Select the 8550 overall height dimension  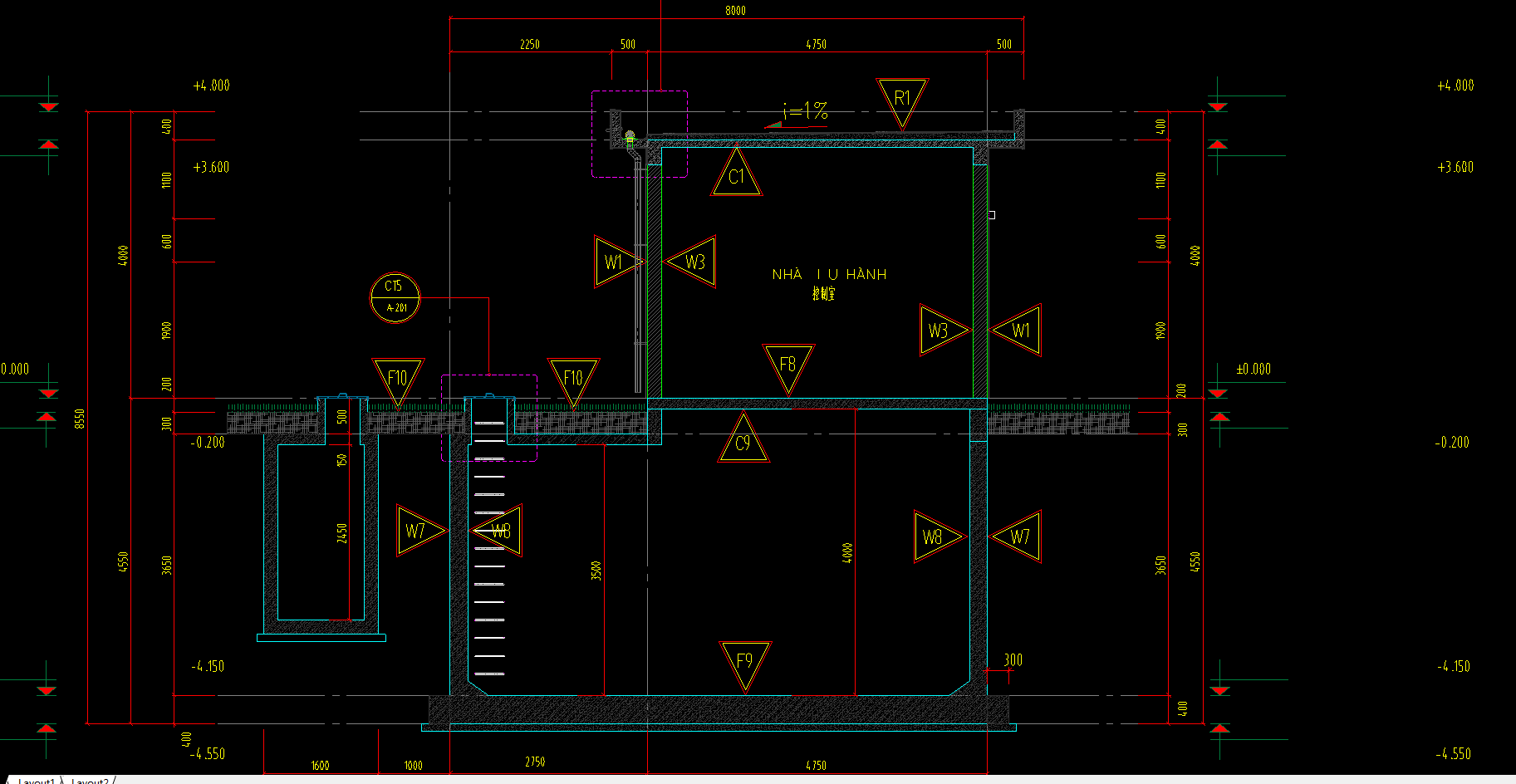pos(79,419)
